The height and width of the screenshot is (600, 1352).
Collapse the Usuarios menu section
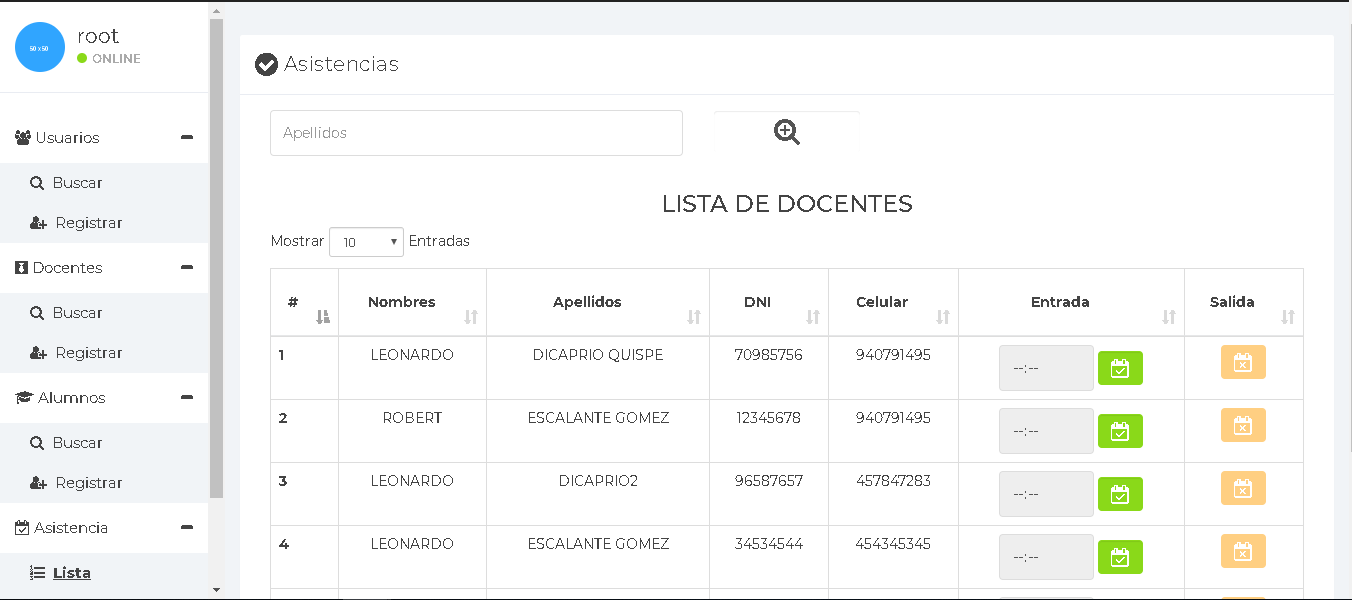(186, 138)
